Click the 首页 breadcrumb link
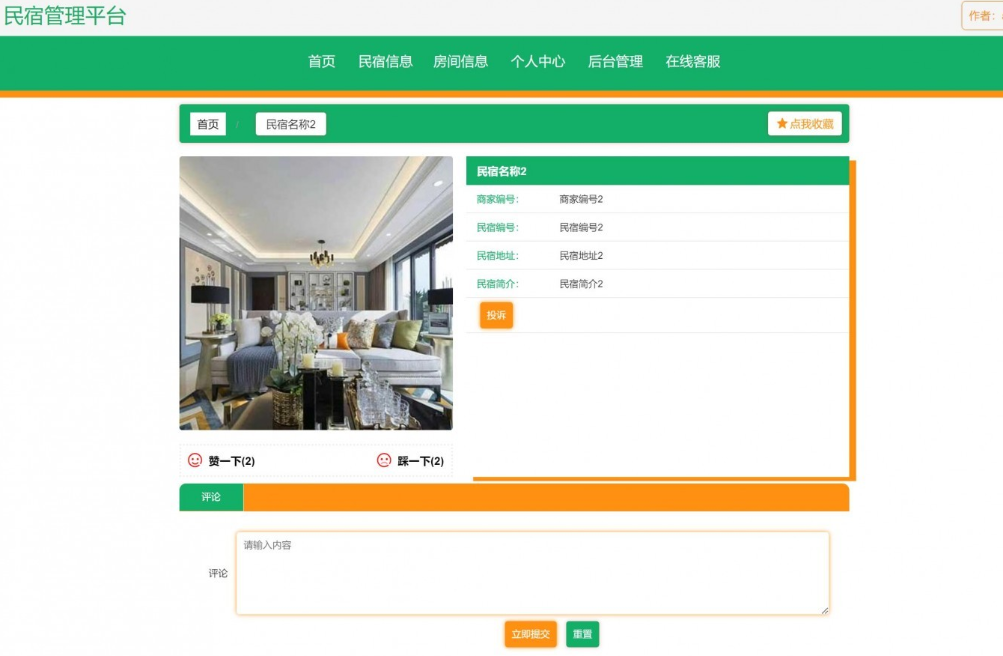Screen dimensions: 1003x656 pyautogui.click(x=208, y=124)
